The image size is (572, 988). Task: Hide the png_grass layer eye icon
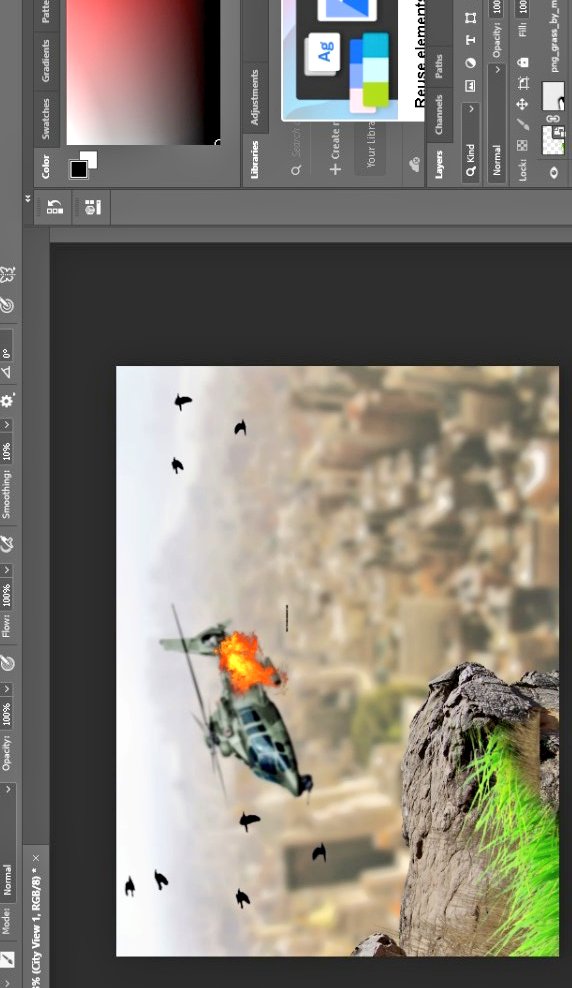click(554, 172)
